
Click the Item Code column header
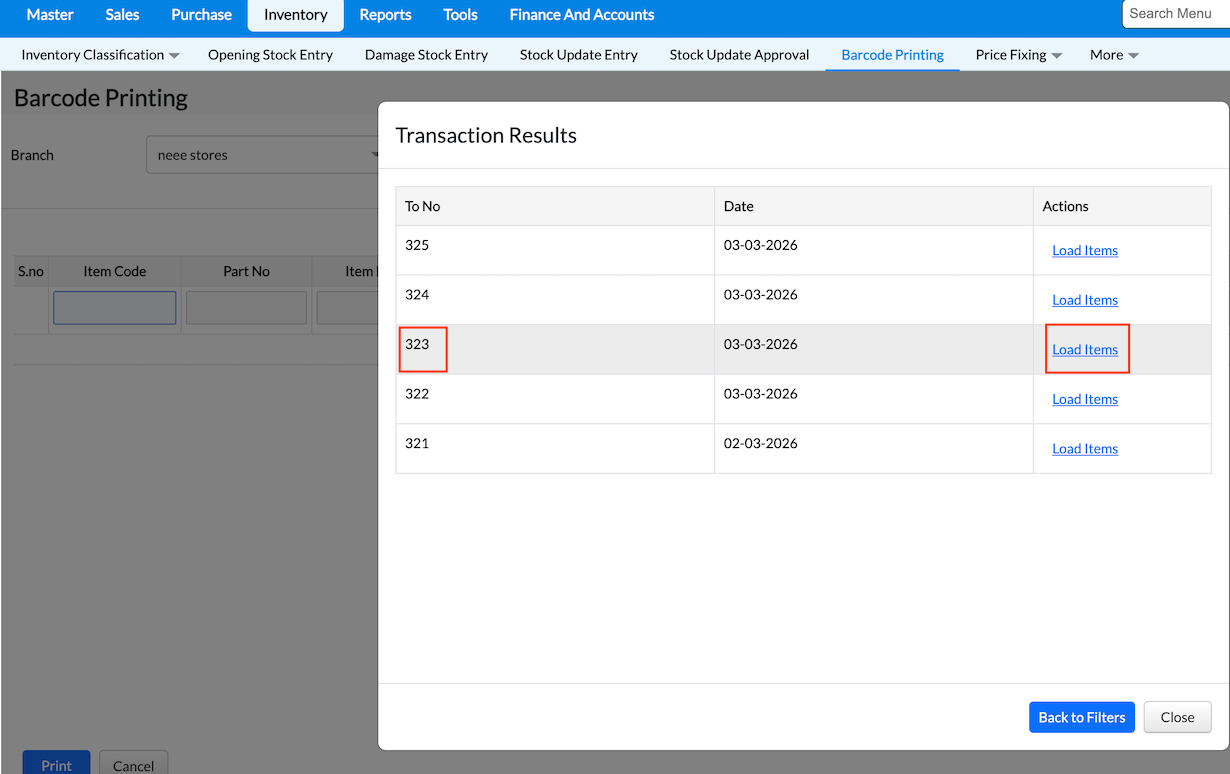(115, 271)
